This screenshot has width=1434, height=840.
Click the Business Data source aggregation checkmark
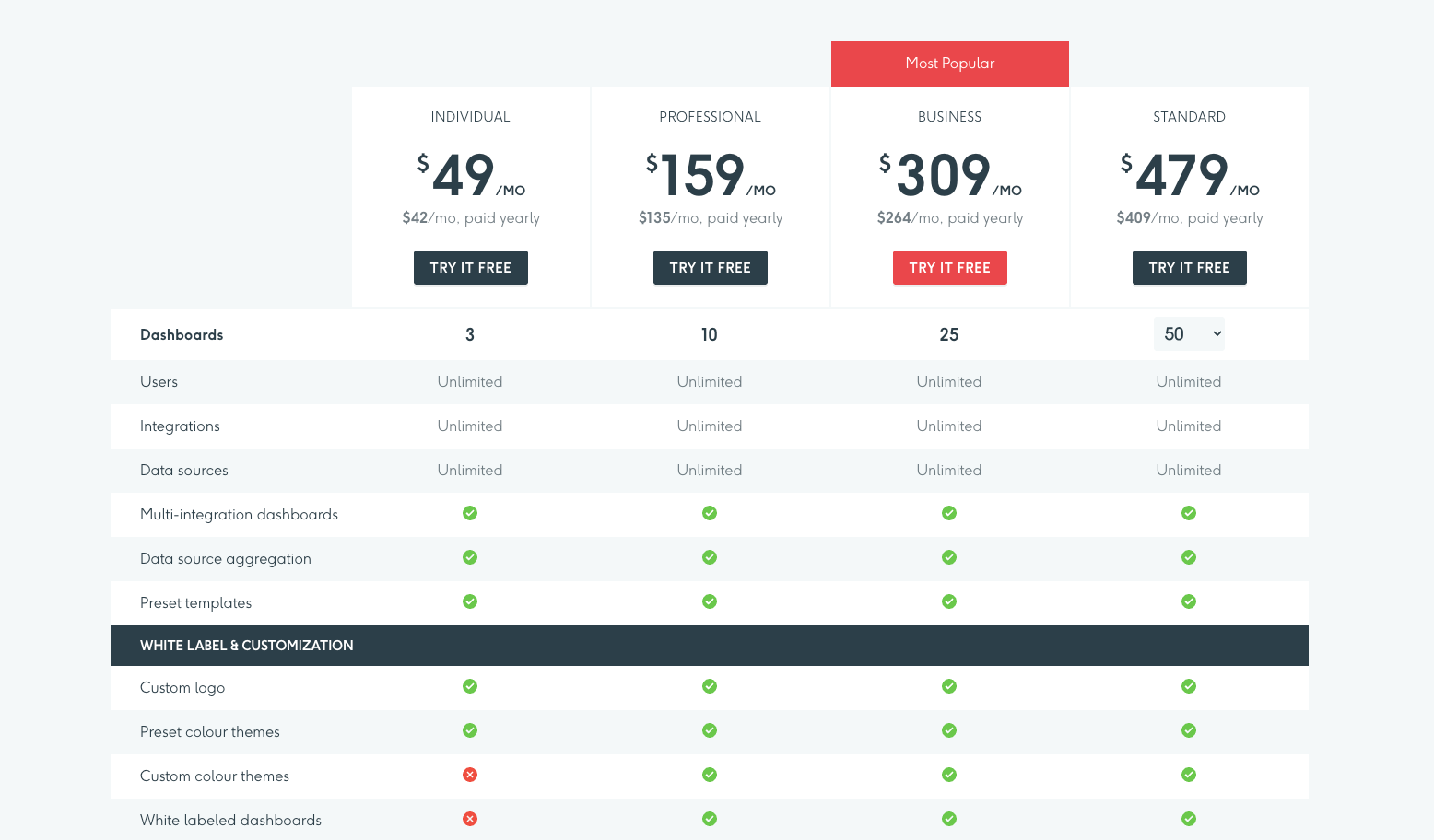click(949, 557)
